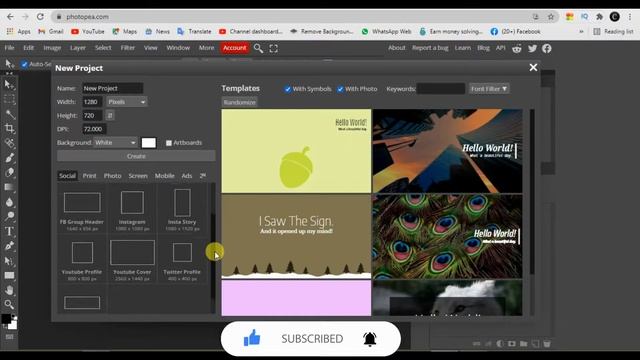Open the File menu
The width and height of the screenshot is (640, 360).
[x=9, y=48]
